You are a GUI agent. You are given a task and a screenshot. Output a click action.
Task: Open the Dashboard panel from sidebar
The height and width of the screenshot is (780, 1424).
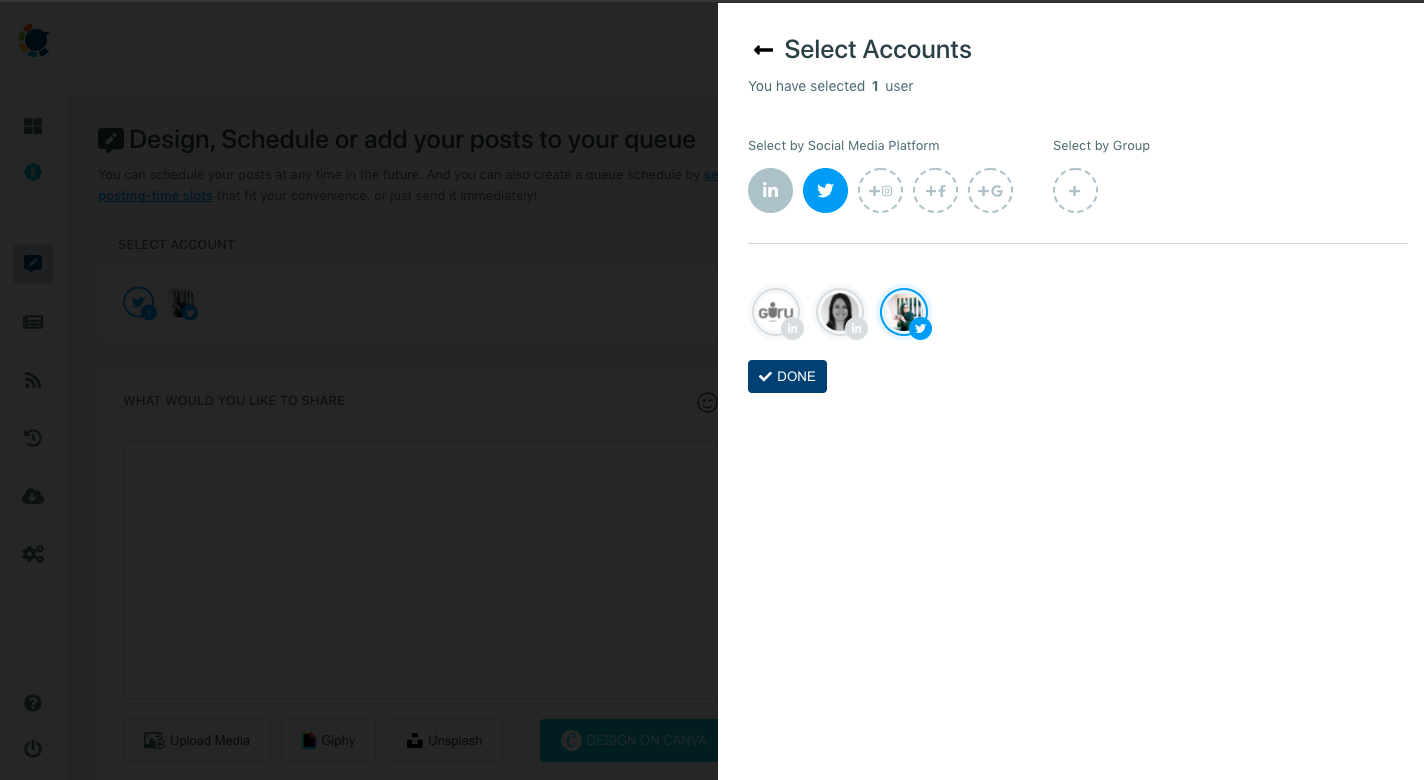click(33, 126)
